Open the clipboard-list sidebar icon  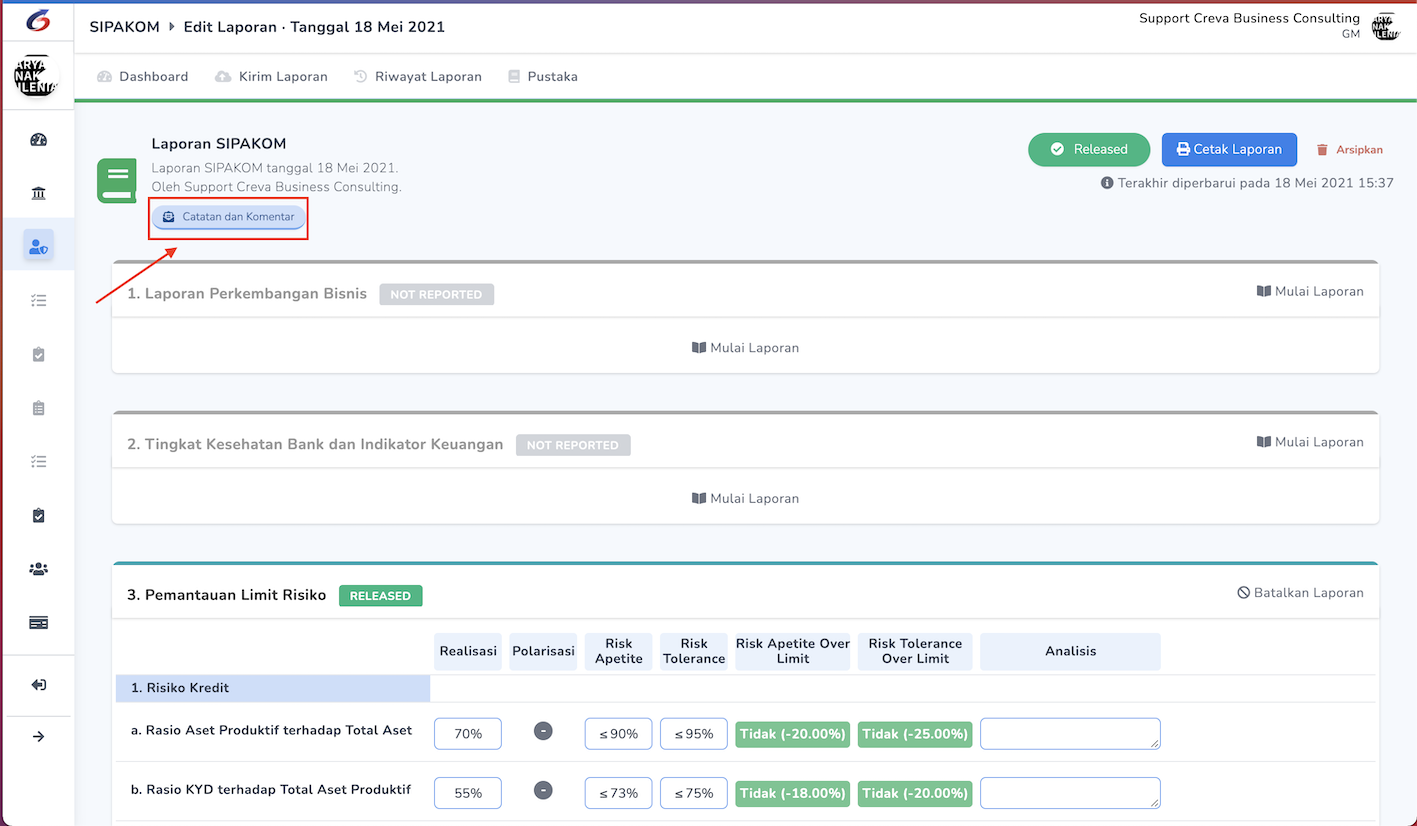point(38,408)
